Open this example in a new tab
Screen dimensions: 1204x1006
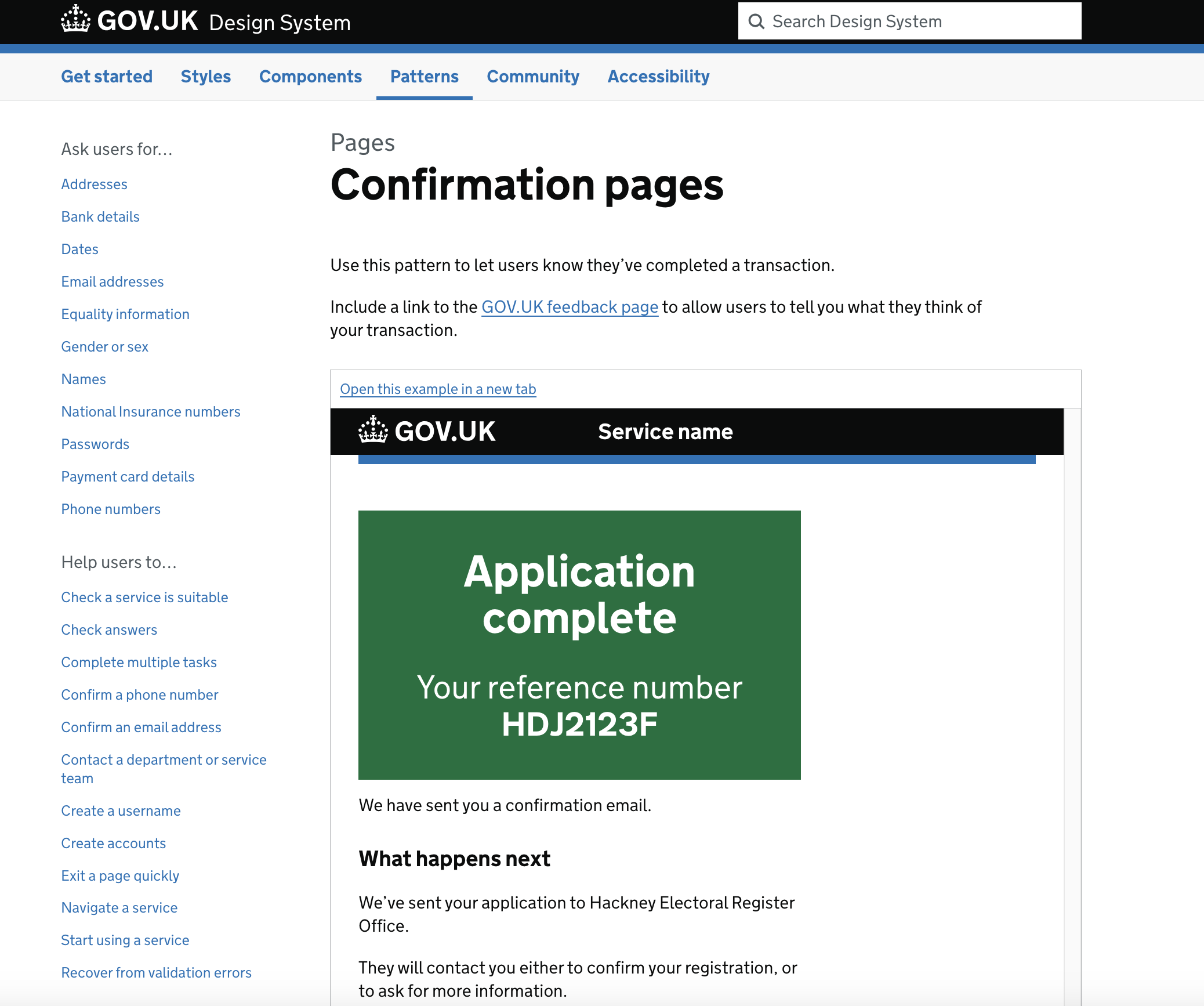[x=438, y=389]
